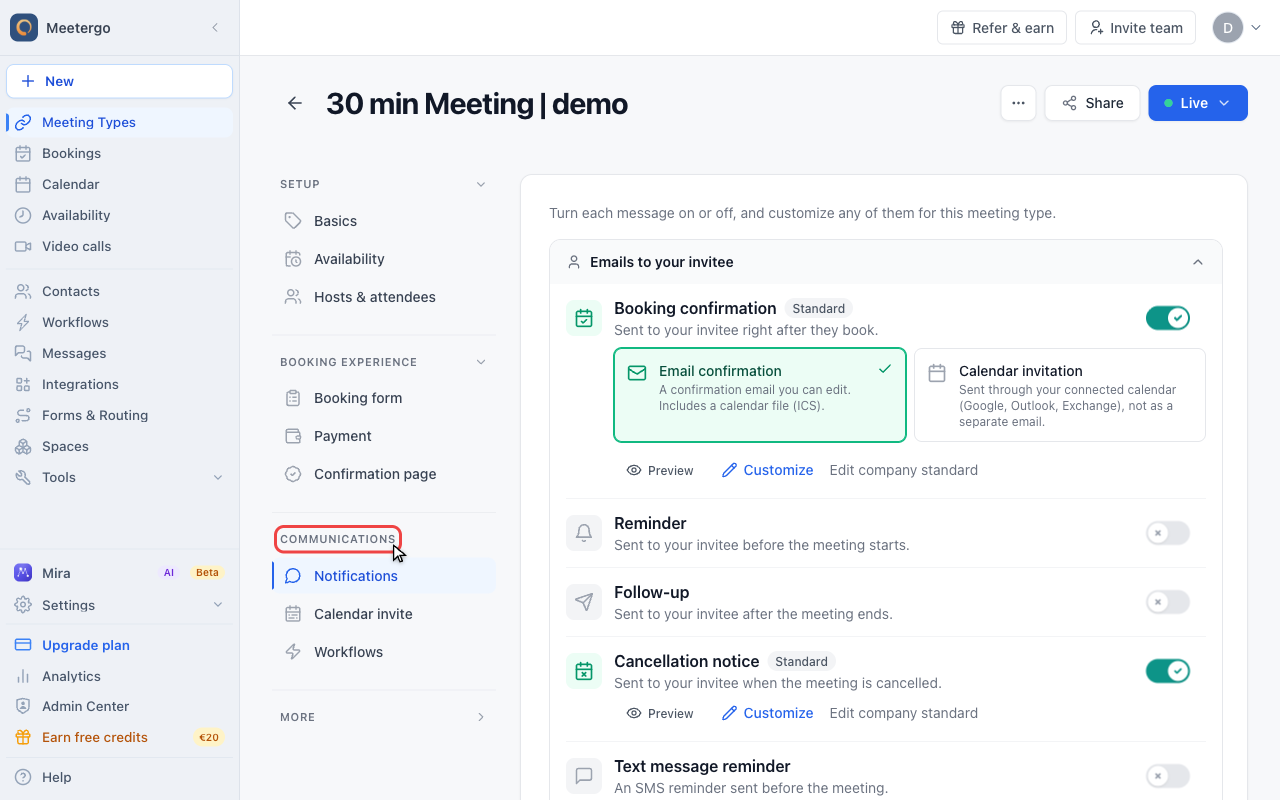Click the Cancellation notice calendar-x icon
This screenshot has width=1280, height=800.
coord(584,671)
